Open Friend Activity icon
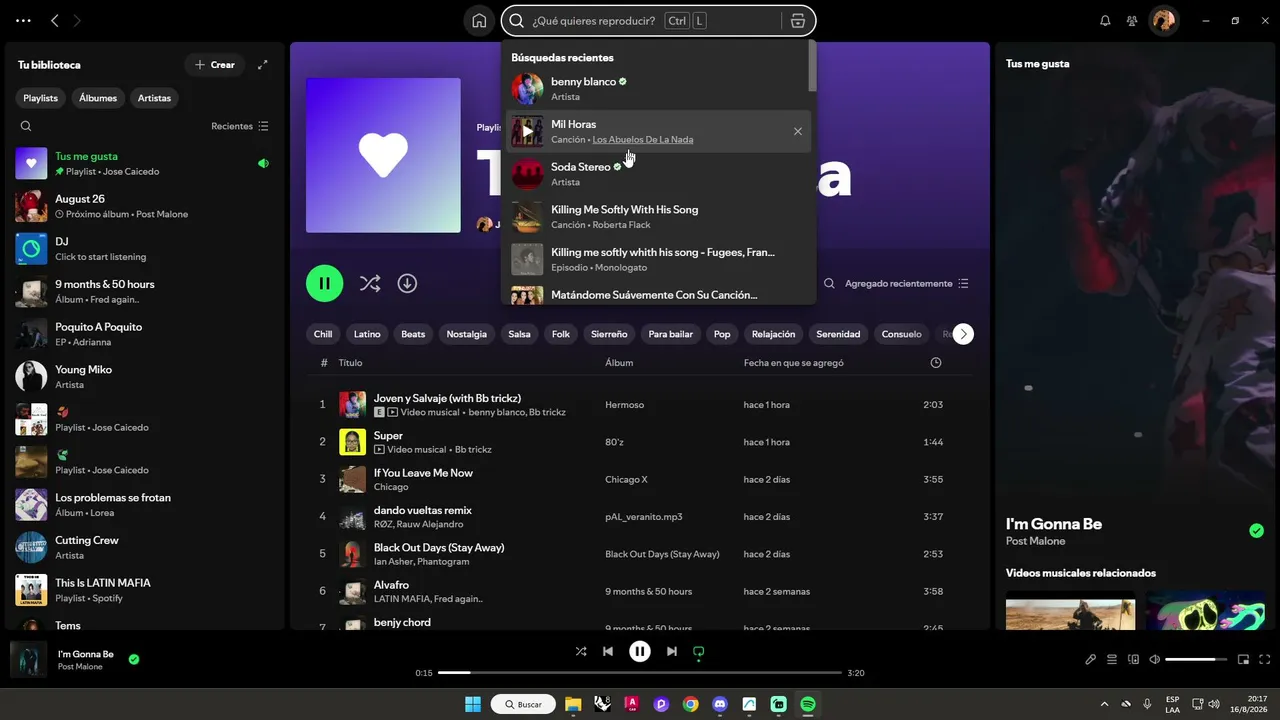Screen dimensions: 1280x720 pyautogui.click(x=1132, y=20)
